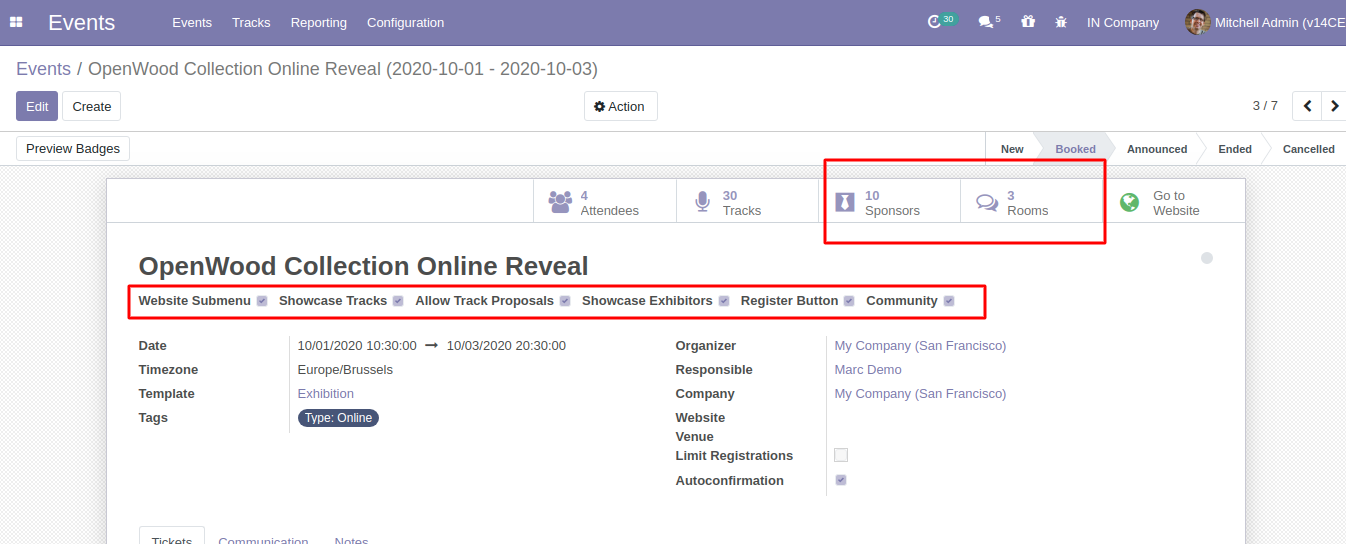Toggle the Allow Track Proposals checkbox
Image resolution: width=1346 pixels, height=544 pixels.
565,301
